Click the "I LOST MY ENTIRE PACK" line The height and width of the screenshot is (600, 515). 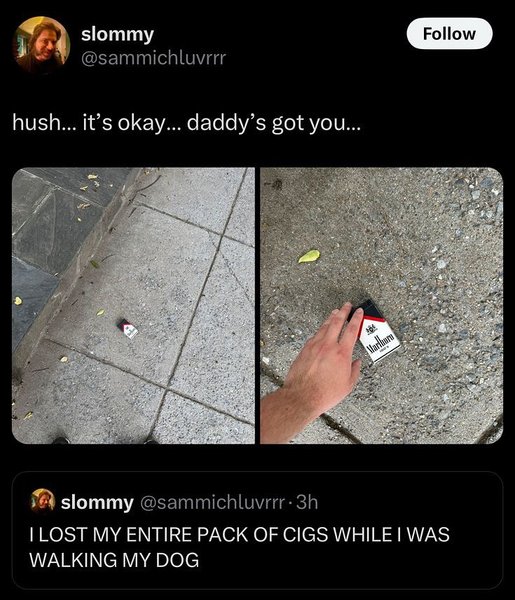[x=240, y=534]
